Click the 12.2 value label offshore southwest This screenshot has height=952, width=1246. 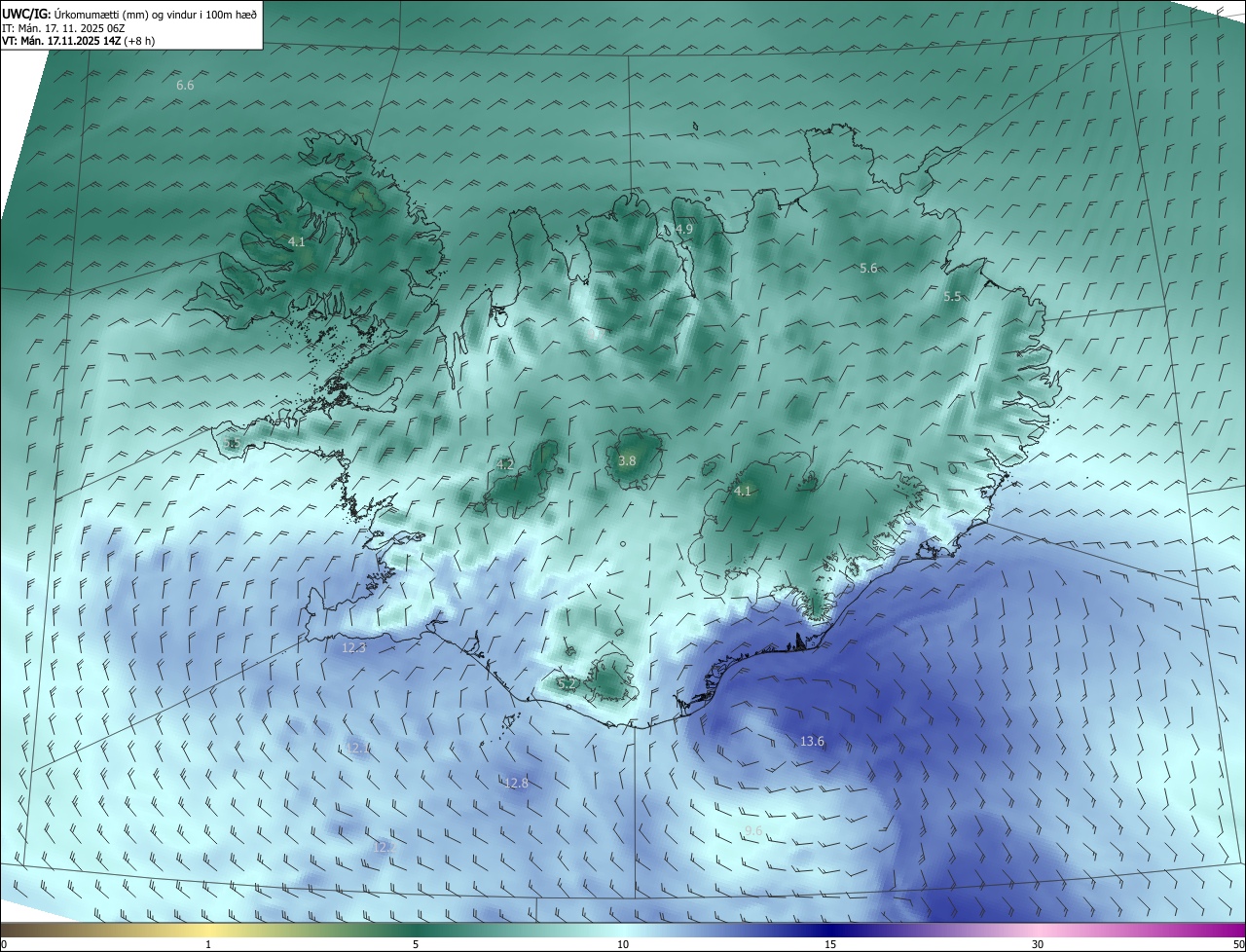pyautogui.click(x=383, y=848)
